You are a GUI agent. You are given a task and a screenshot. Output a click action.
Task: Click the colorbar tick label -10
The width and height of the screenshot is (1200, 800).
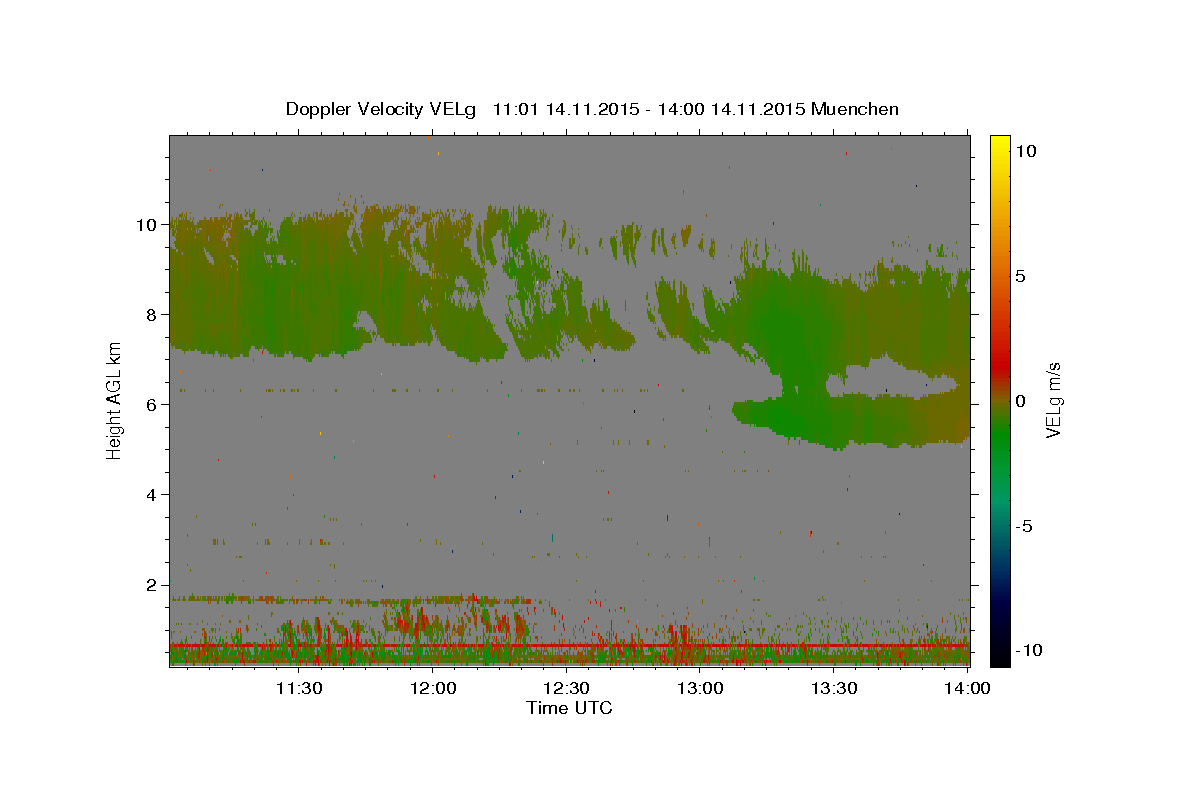coord(1029,651)
